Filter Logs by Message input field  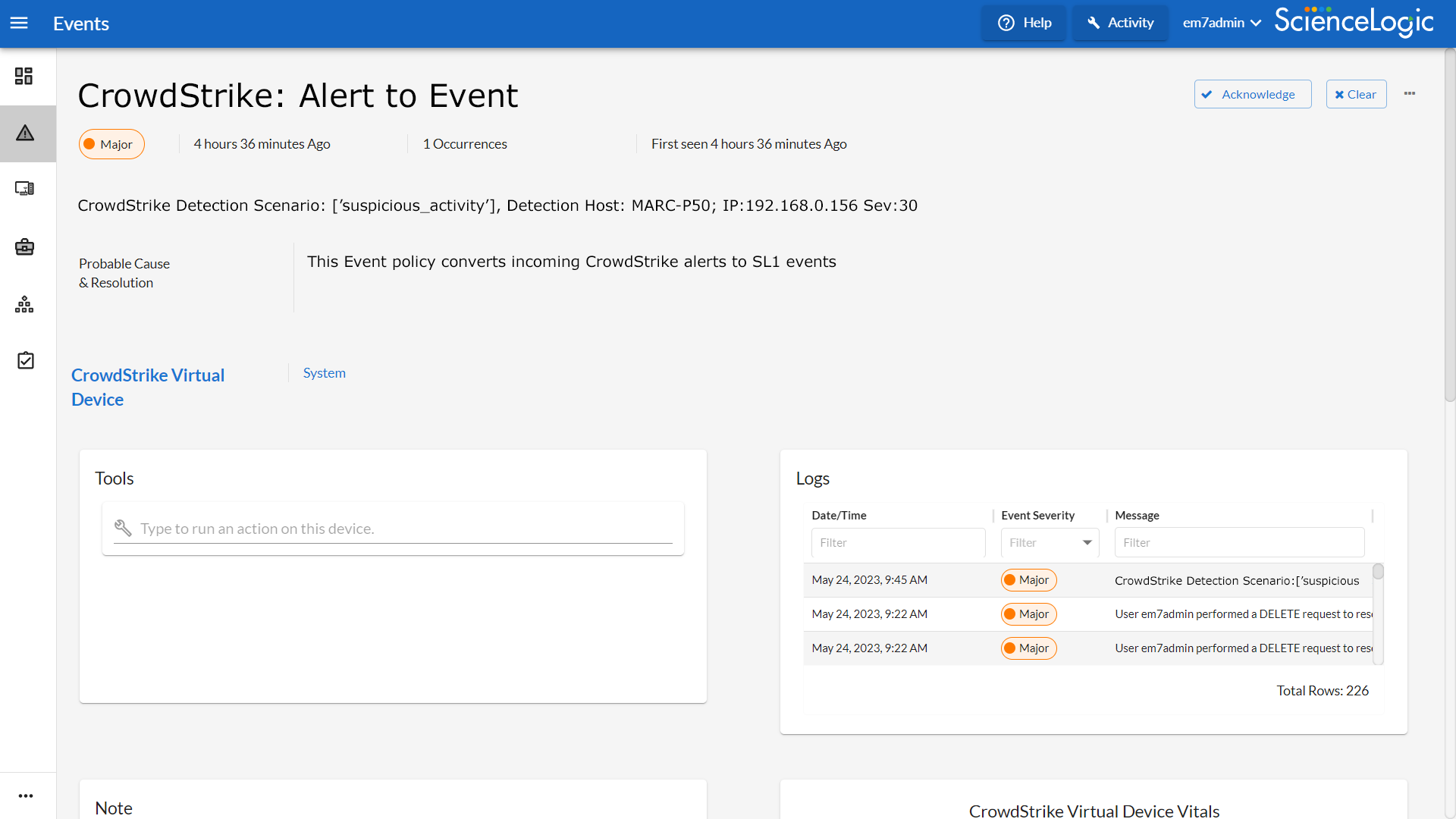click(1240, 542)
